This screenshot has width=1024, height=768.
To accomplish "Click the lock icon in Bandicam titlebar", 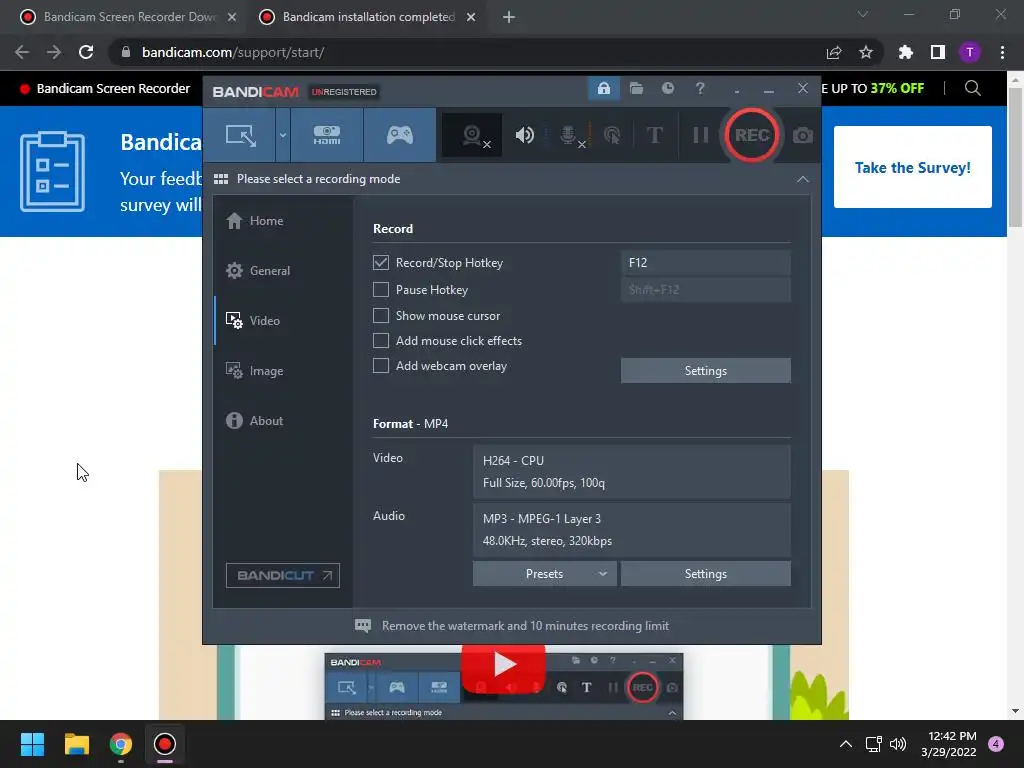I will click(603, 88).
